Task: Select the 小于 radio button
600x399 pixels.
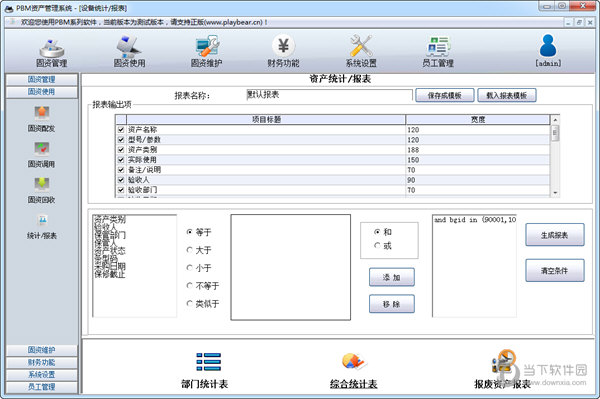Action: [189, 268]
